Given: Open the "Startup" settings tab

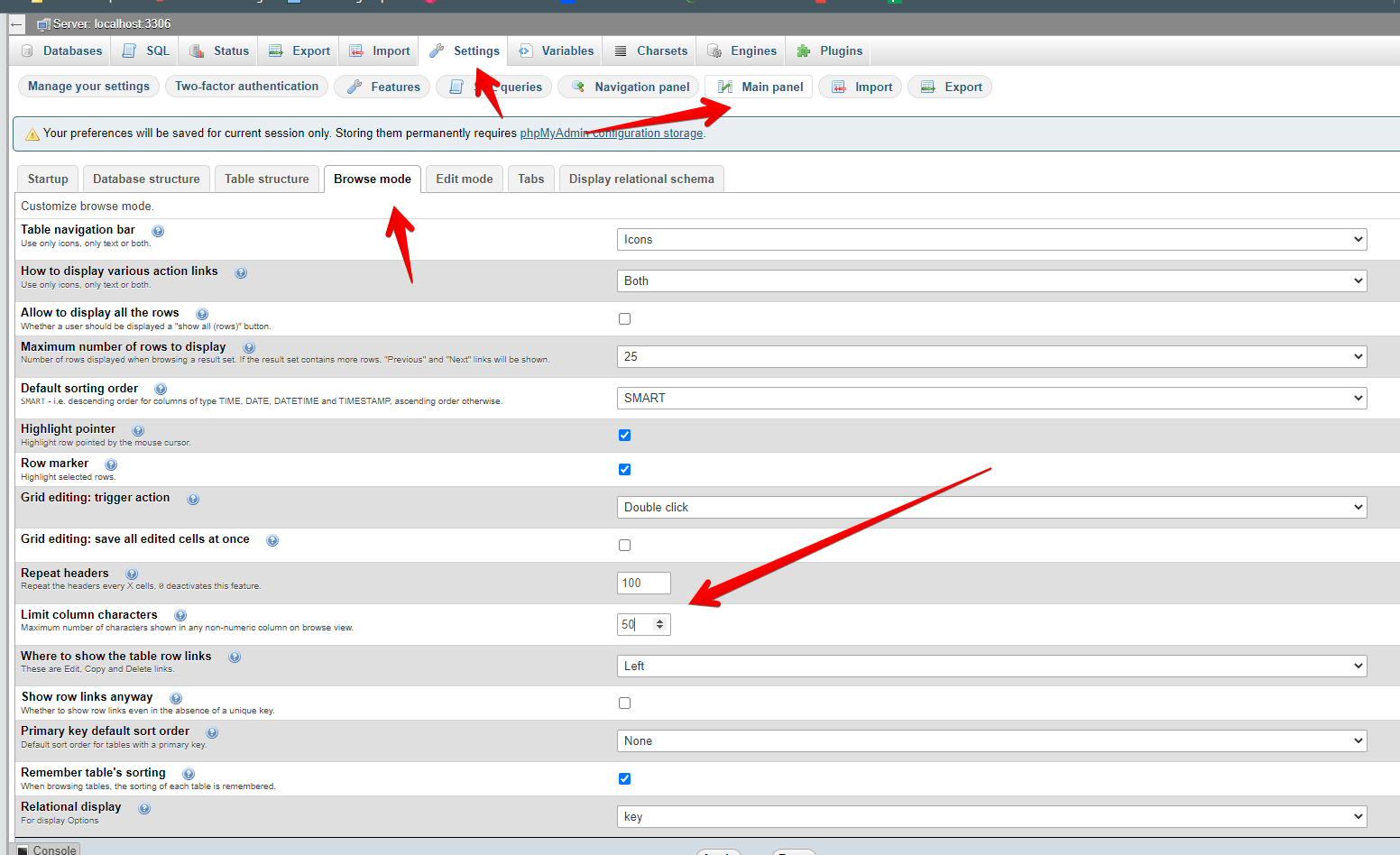Looking at the screenshot, I should pos(47,179).
